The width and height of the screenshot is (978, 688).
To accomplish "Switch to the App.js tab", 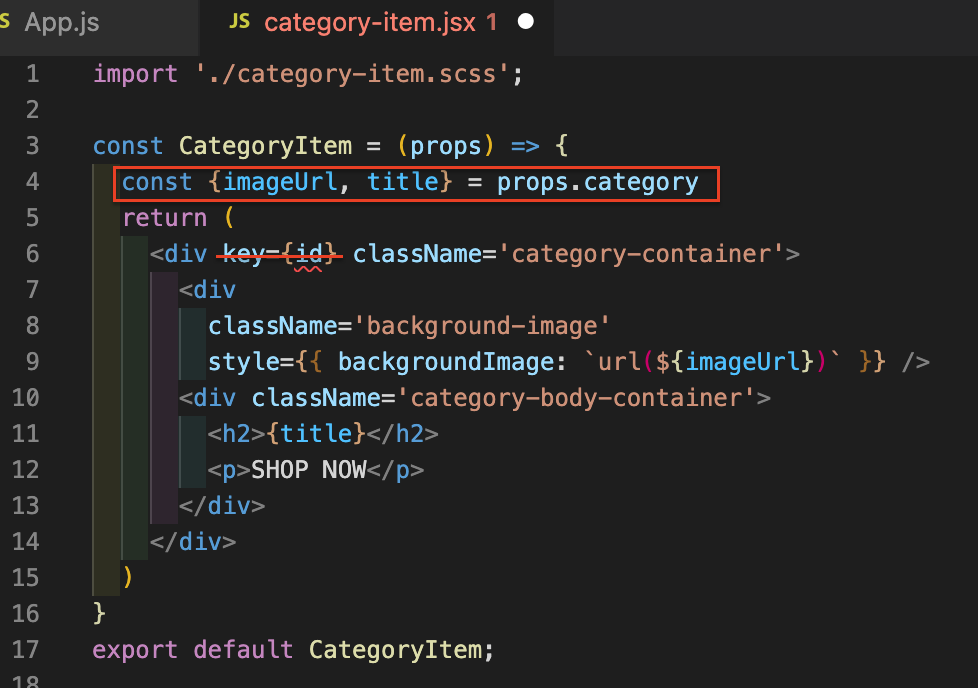I will 61,22.
